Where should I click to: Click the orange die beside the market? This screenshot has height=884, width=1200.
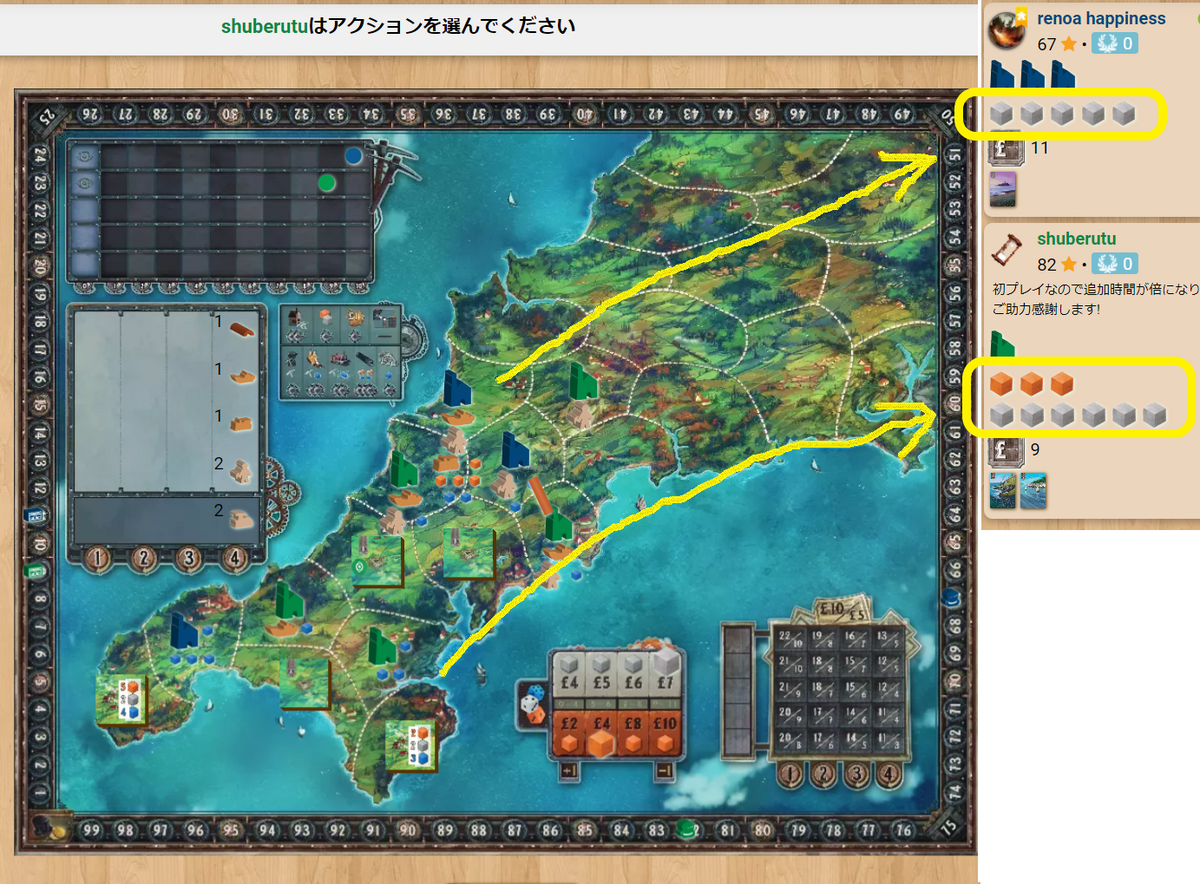coord(535,714)
